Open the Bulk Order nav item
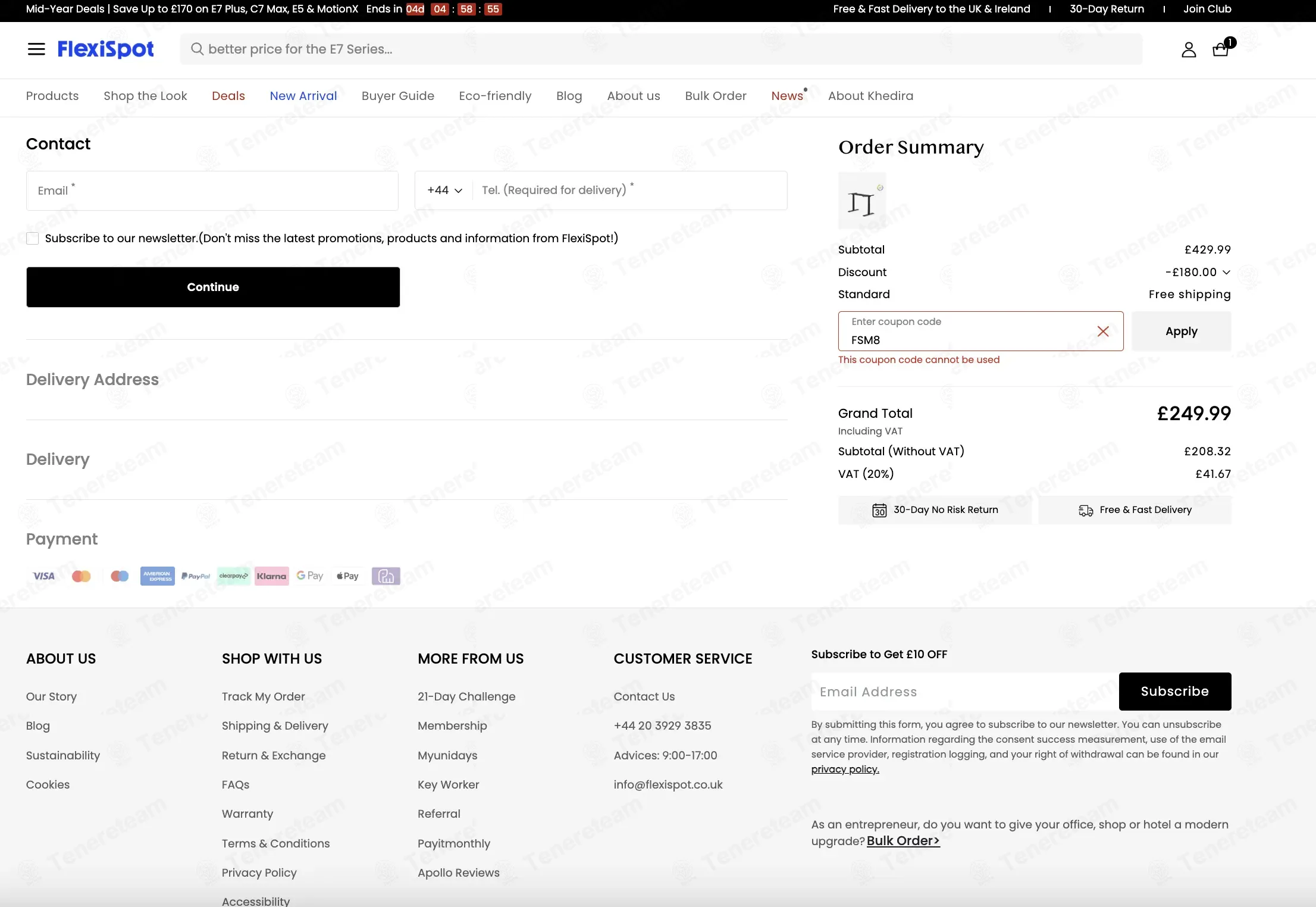 716,96
